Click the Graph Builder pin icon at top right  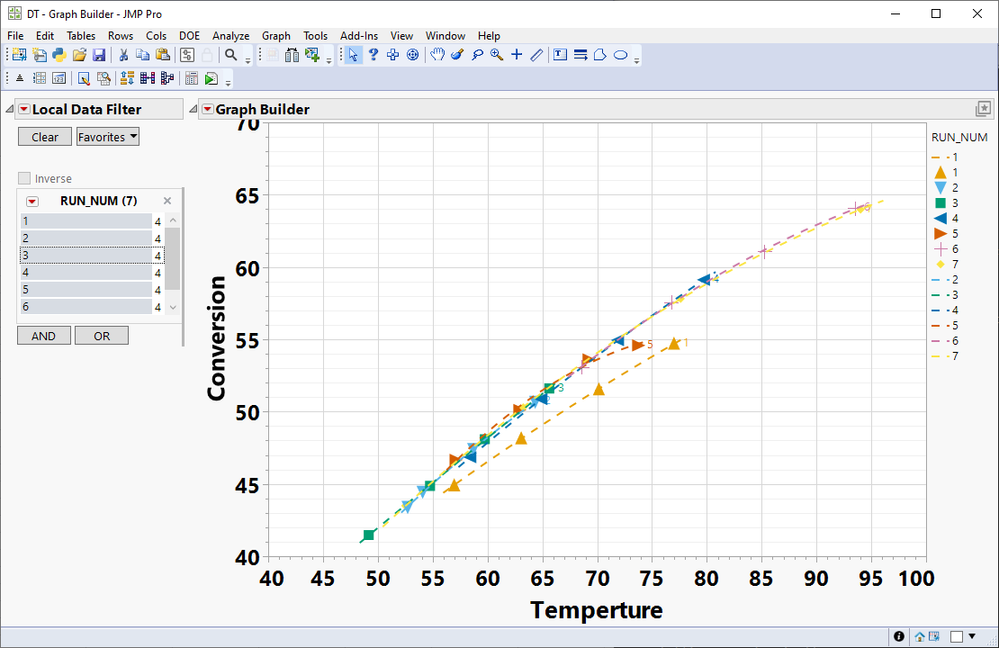pos(983,109)
